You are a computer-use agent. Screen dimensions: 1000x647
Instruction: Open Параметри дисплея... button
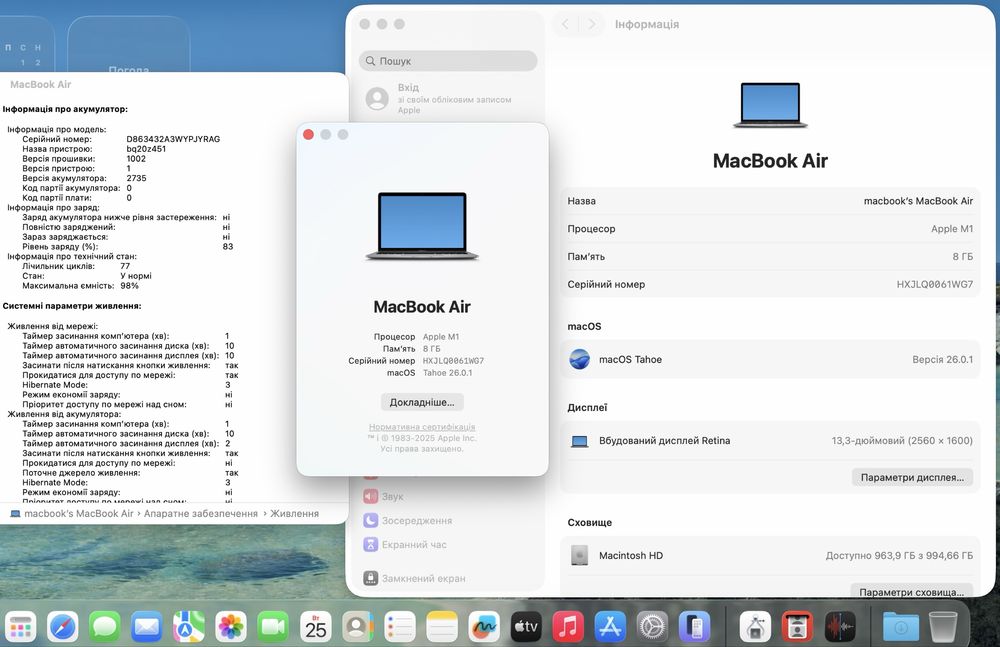(x=912, y=477)
